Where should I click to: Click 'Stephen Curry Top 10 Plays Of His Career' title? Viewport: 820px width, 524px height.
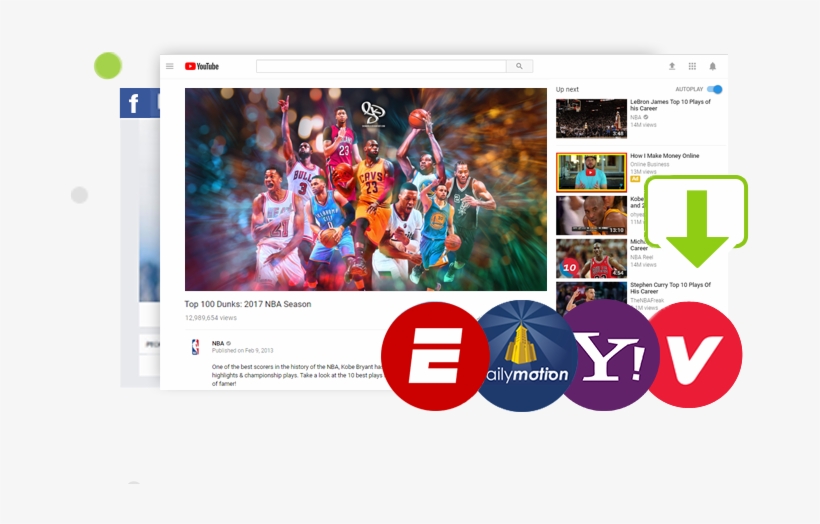670,288
